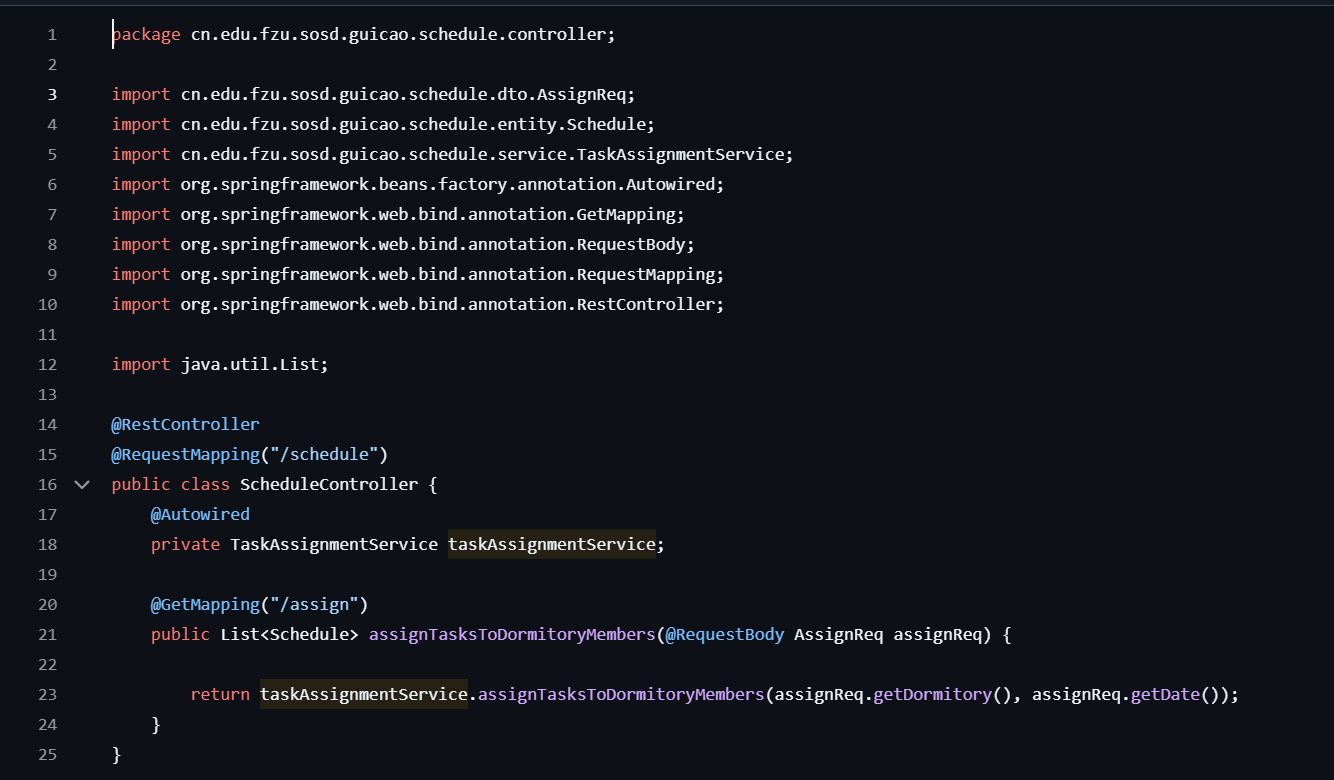Select line number 1
Image resolution: width=1334 pixels, height=780 pixels.
click(52, 34)
